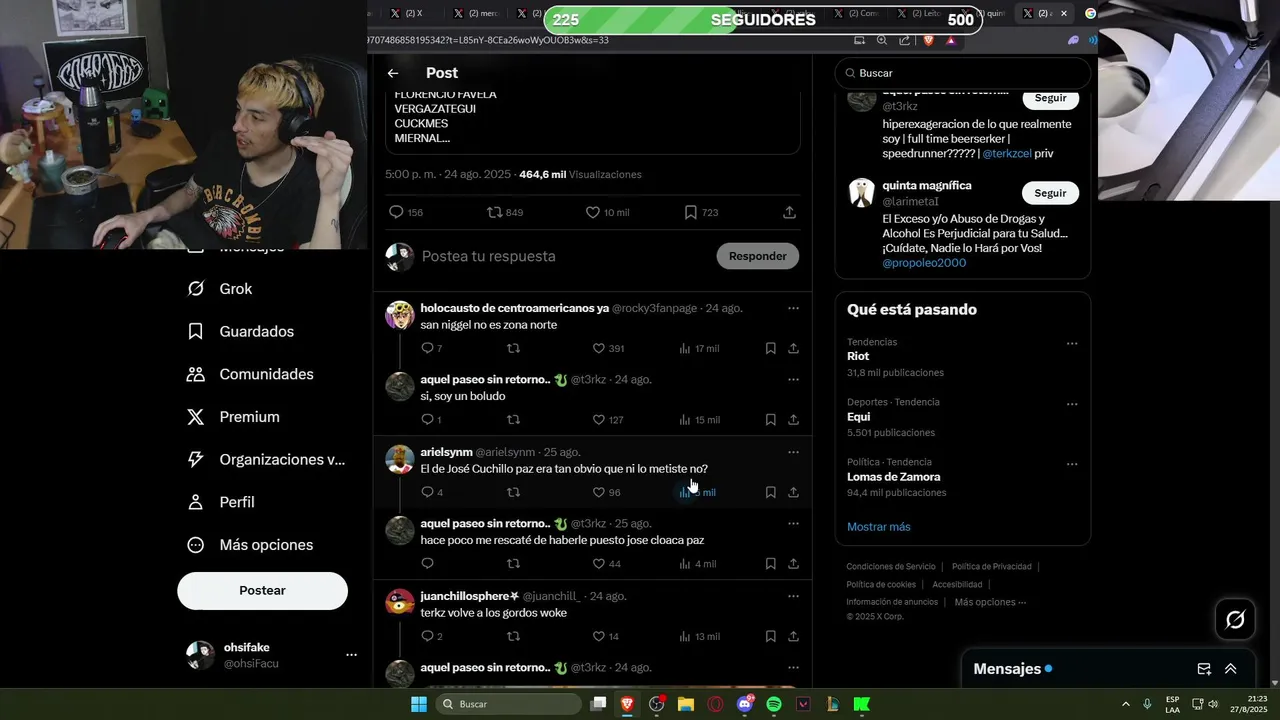Expand the Mensajes drawer with double chevron
The image size is (1280, 720).
pyautogui.click(x=1231, y=669)
